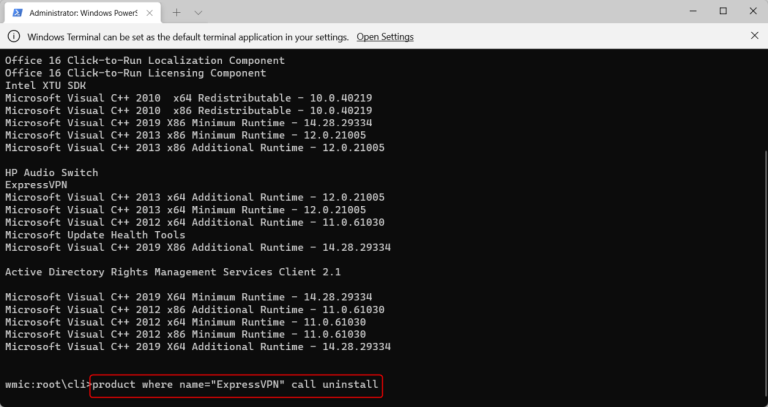Image resolution: width=768 pixels, height=407 pixels.
Task: Click Visual C++ 2019 X64 Minimum Runtime line
Action: pos(189,297)
